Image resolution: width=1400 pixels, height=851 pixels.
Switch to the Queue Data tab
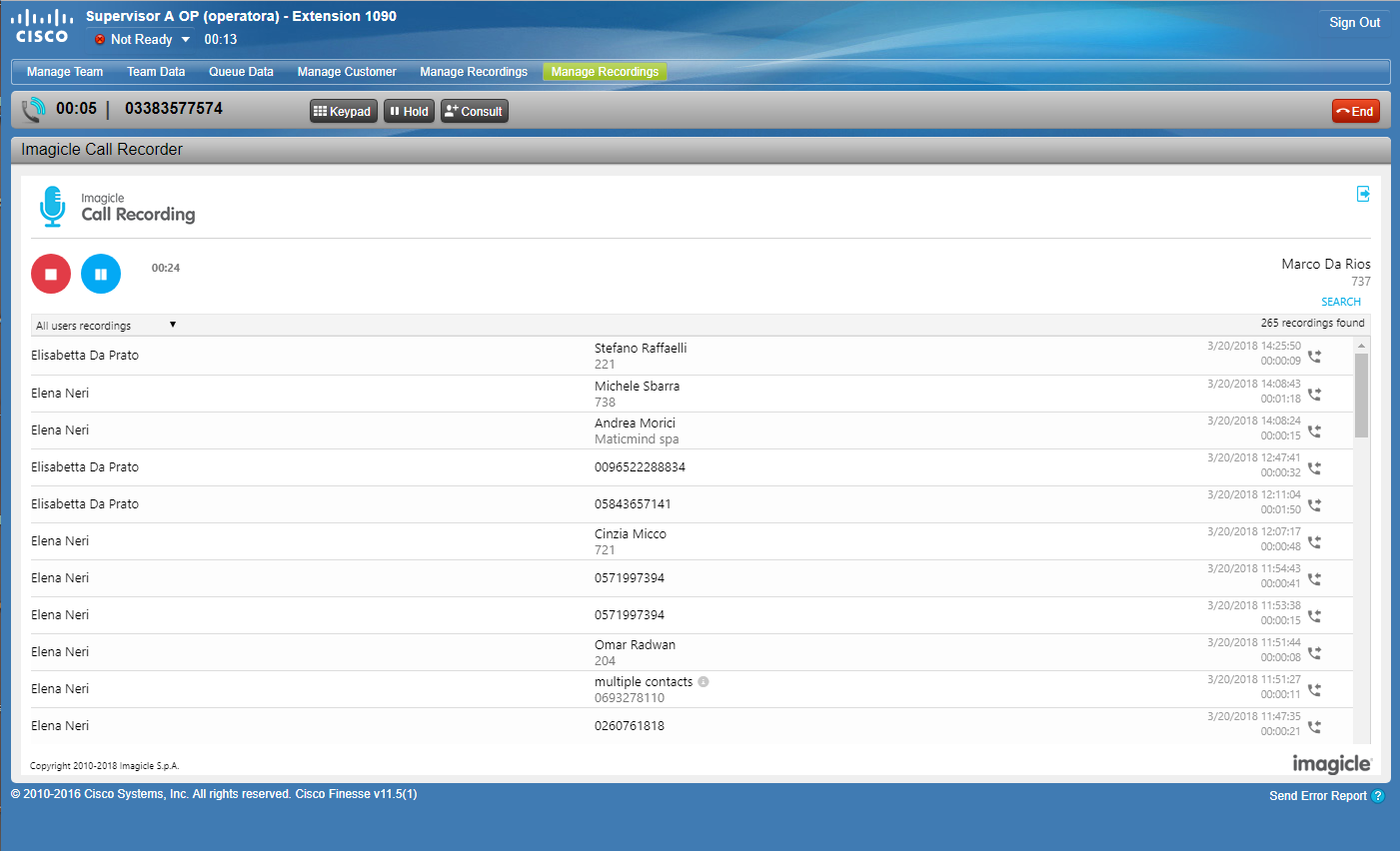point(241,72)
